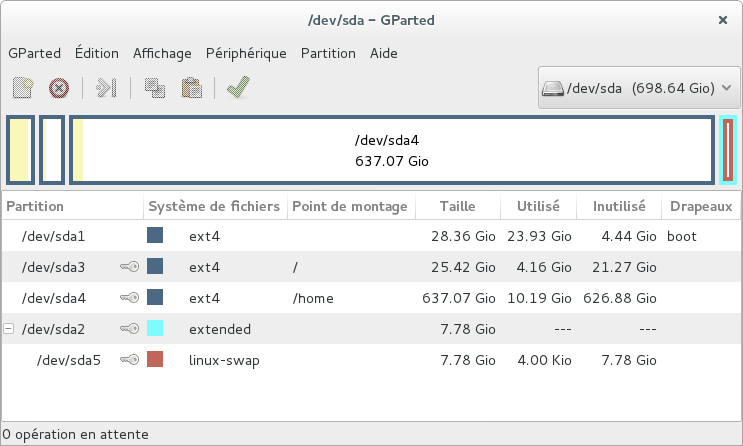Click the key icon beside /dev/sda3
Screen dimensions: 743x446
tap(129, 267)
